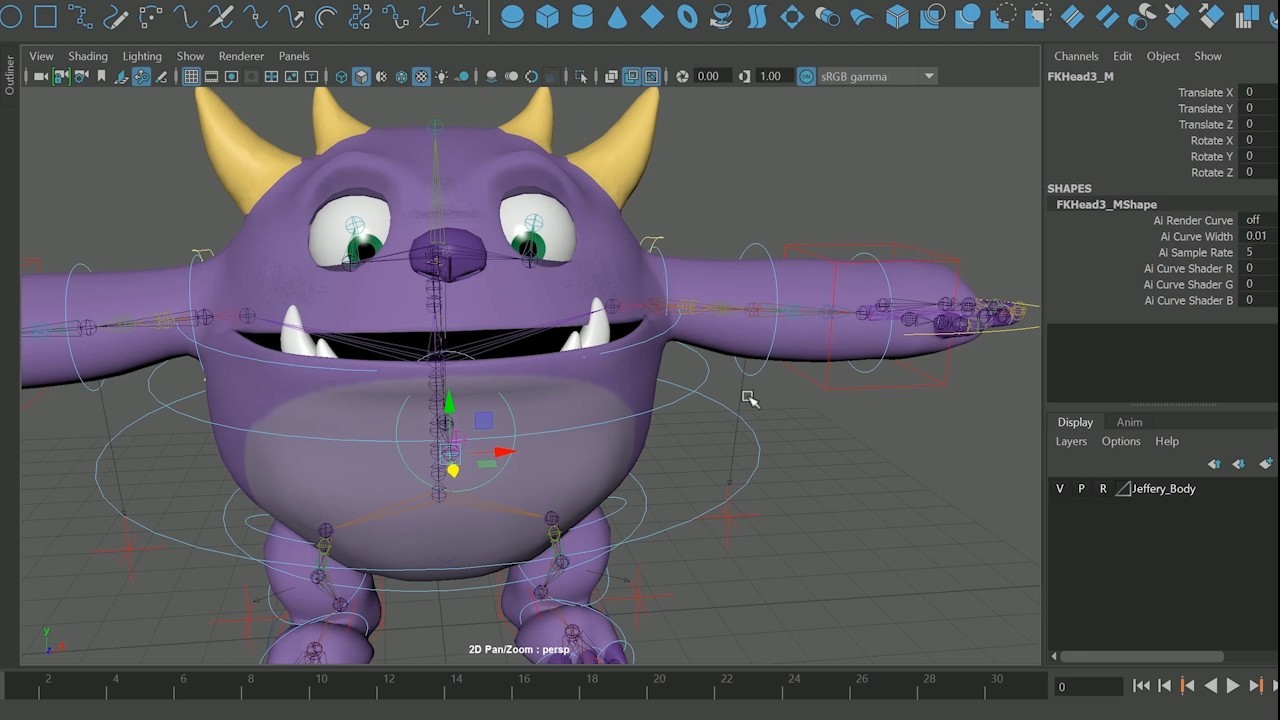This screenshot has width=1280, height=720.
Task: Click Help in the layer editor
Action: click(1167, 441)
